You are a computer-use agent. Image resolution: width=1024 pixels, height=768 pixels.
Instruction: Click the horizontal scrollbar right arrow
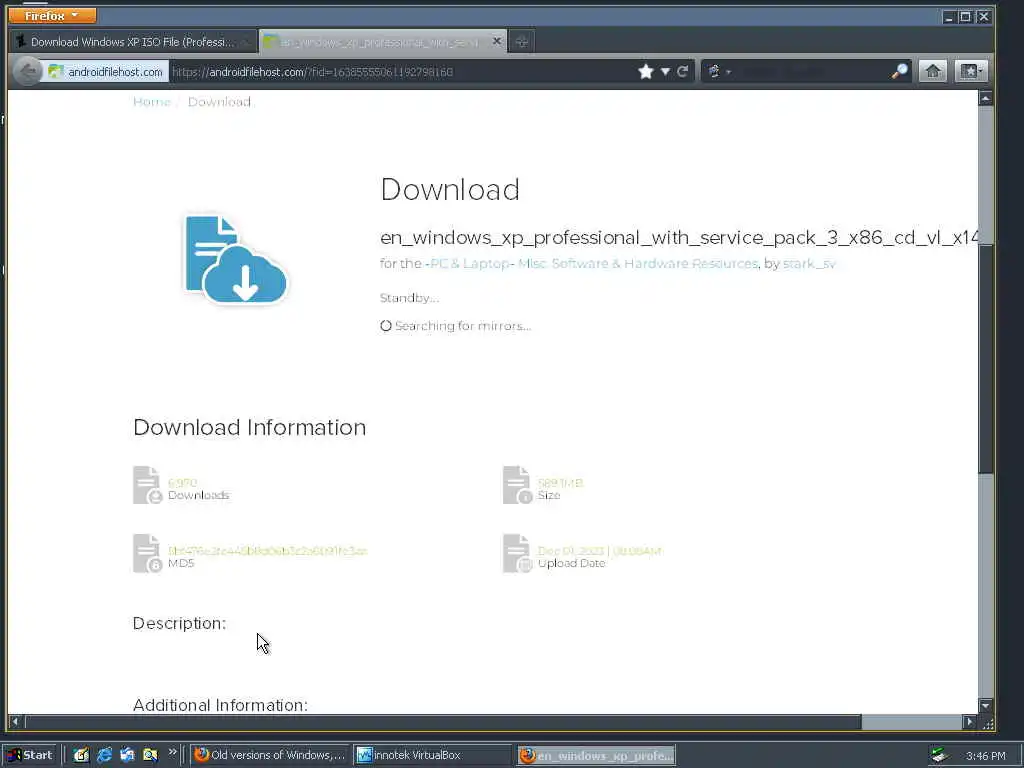[x=969, y=722]
